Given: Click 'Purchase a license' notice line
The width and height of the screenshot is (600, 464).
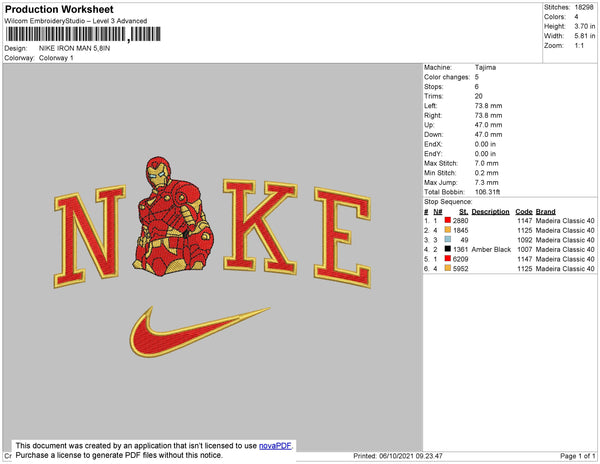Looking at the screenshot, I should point(119,455).
